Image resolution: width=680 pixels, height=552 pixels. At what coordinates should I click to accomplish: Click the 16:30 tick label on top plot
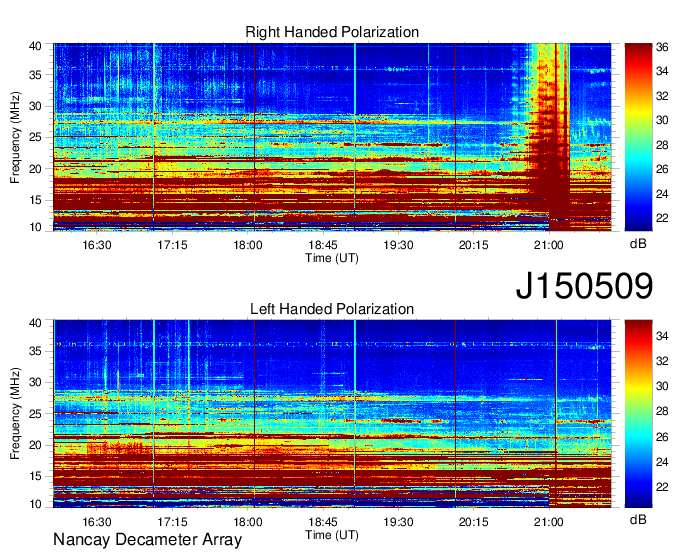pyautogui.click(x=97, y=245)
